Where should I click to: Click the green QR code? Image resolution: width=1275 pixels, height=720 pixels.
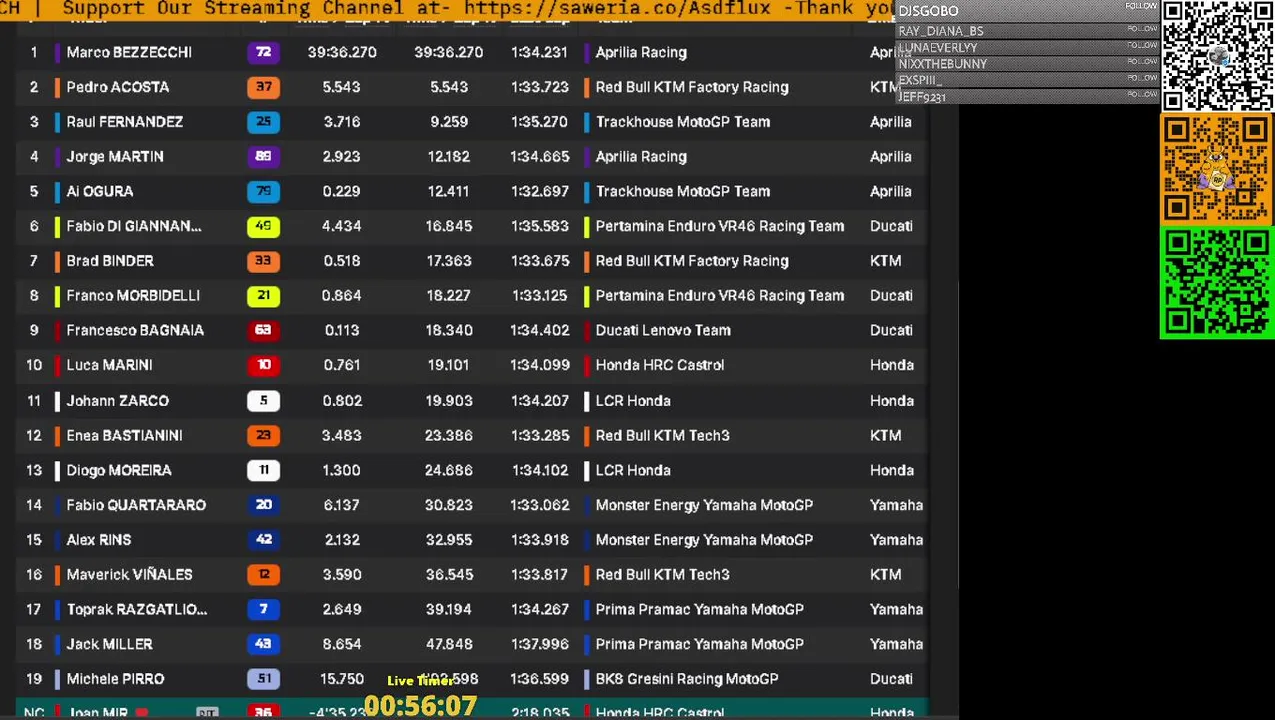(x=1217, y=283)
